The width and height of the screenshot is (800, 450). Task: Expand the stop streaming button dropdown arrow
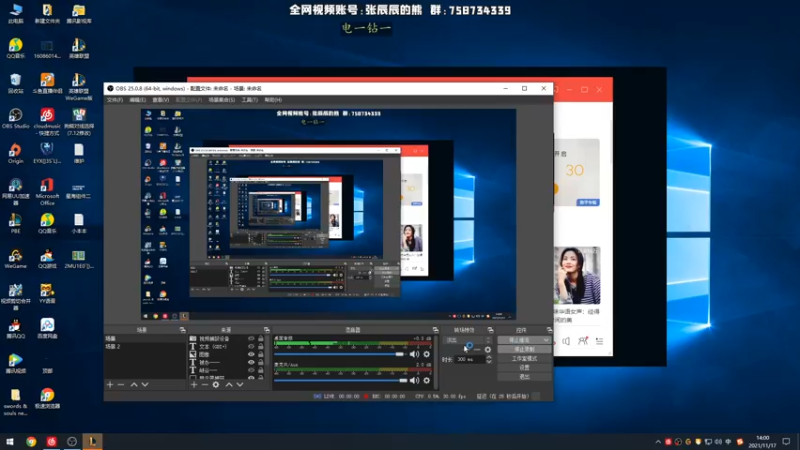click(546, 340)
